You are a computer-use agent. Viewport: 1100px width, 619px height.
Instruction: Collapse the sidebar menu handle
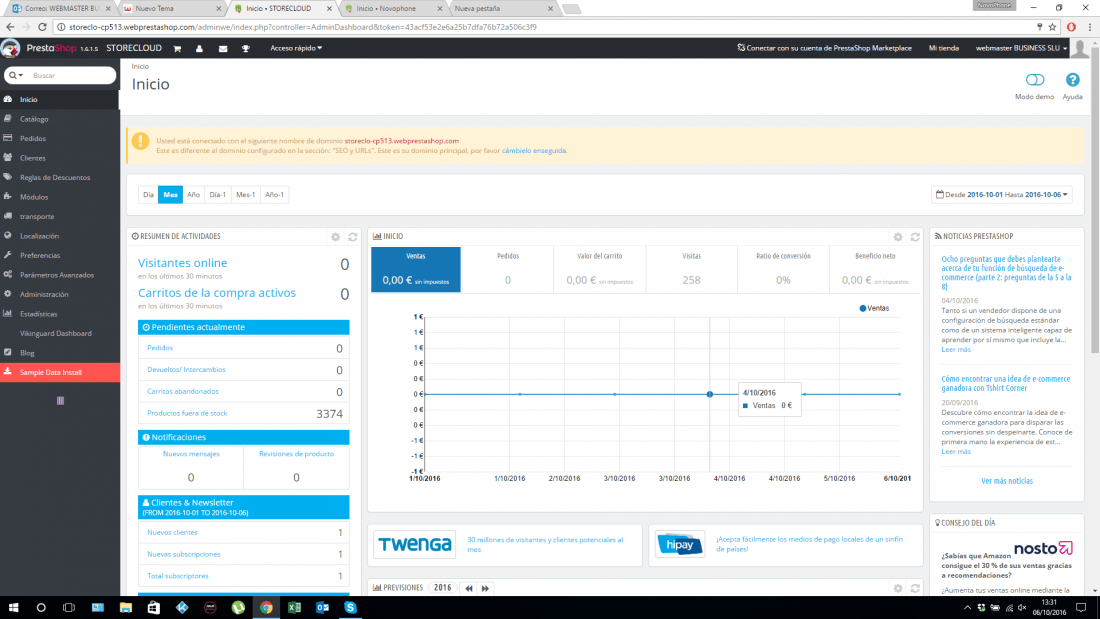coord(60,401)
